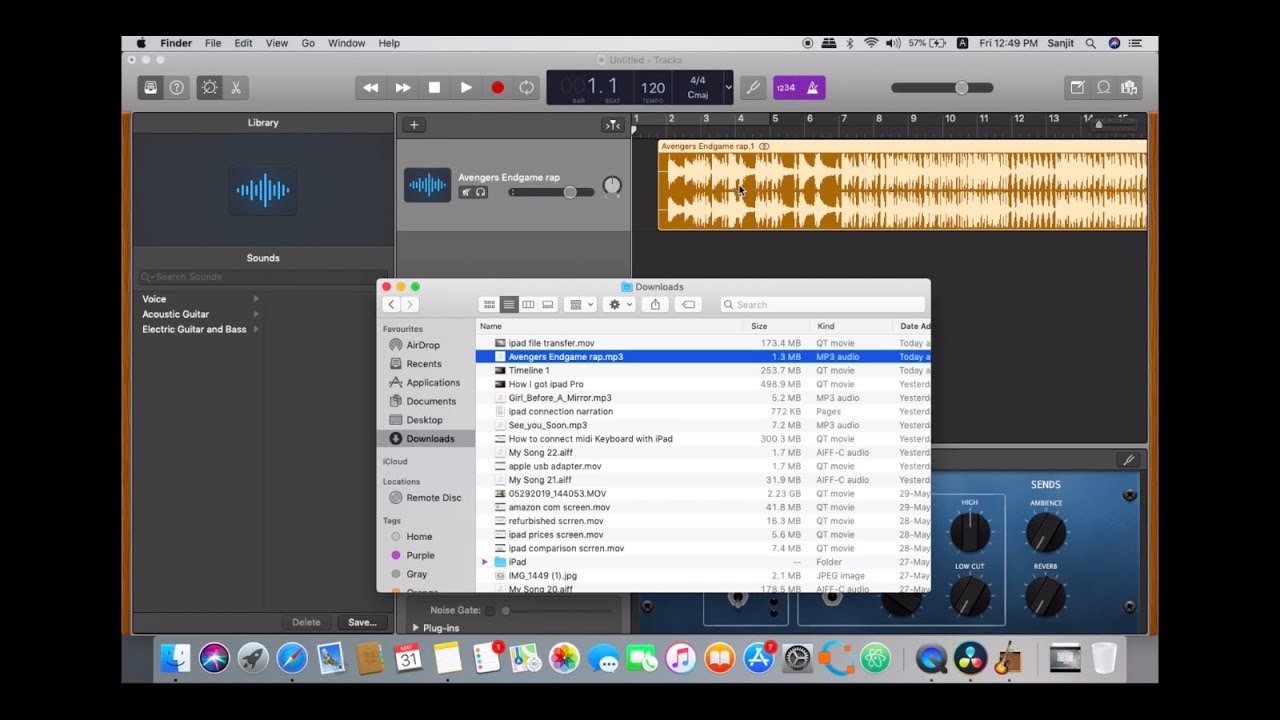Open Finder group-by dropdown

580,305
